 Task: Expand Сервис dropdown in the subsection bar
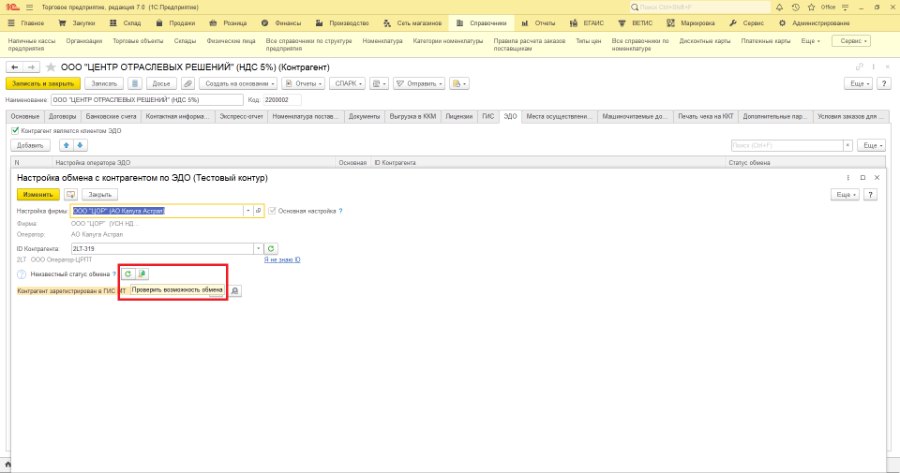tap(852, 41)
